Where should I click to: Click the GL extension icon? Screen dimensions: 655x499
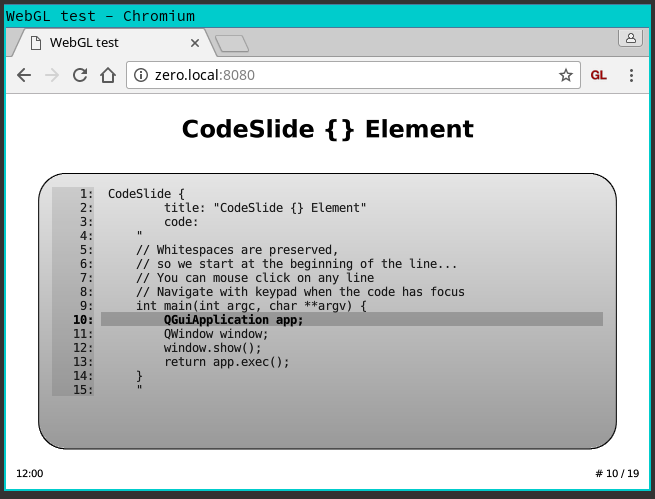click(599, 75)
